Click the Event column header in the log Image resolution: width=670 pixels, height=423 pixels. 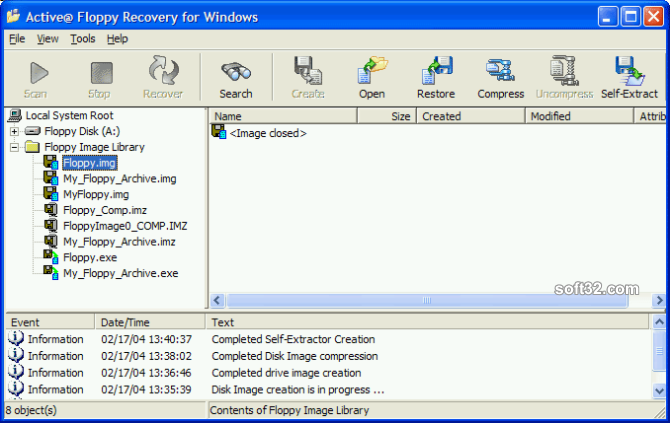coord(50,322)
